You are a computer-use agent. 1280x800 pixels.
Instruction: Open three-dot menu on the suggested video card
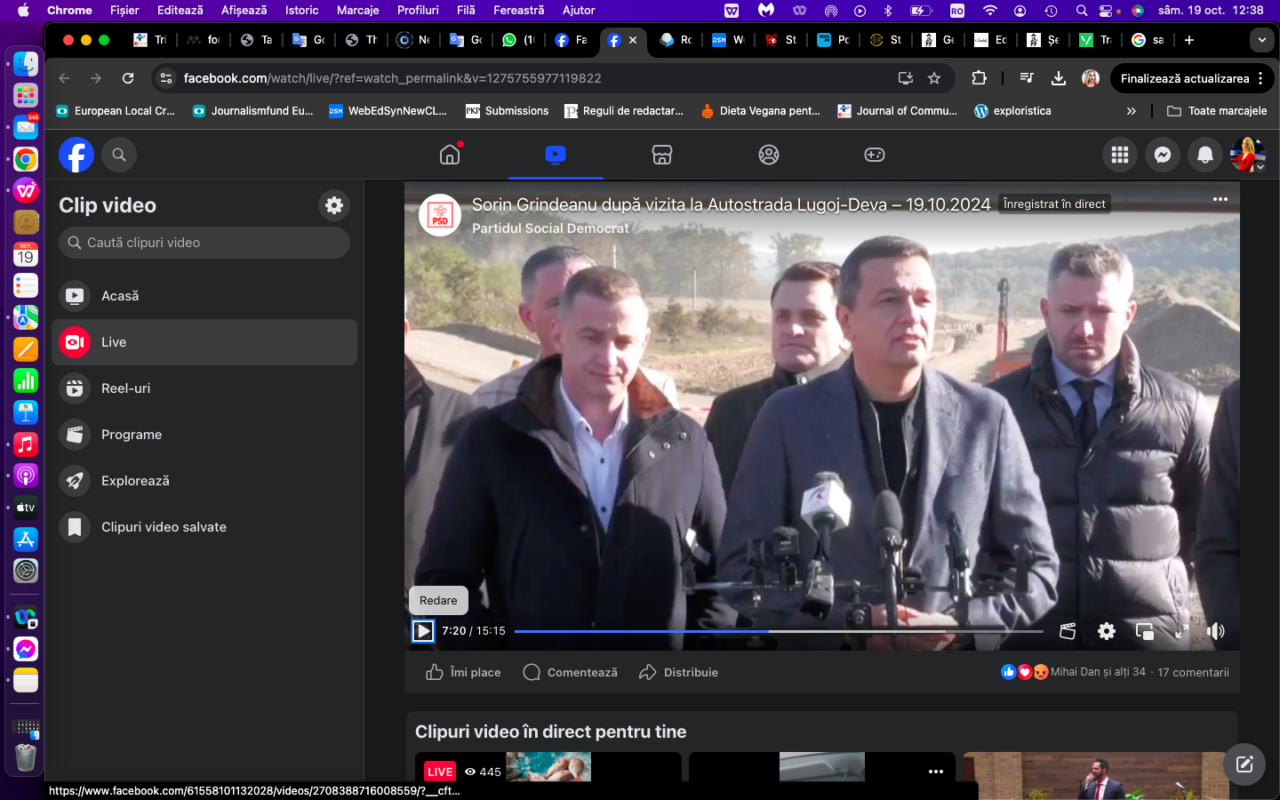936,771
